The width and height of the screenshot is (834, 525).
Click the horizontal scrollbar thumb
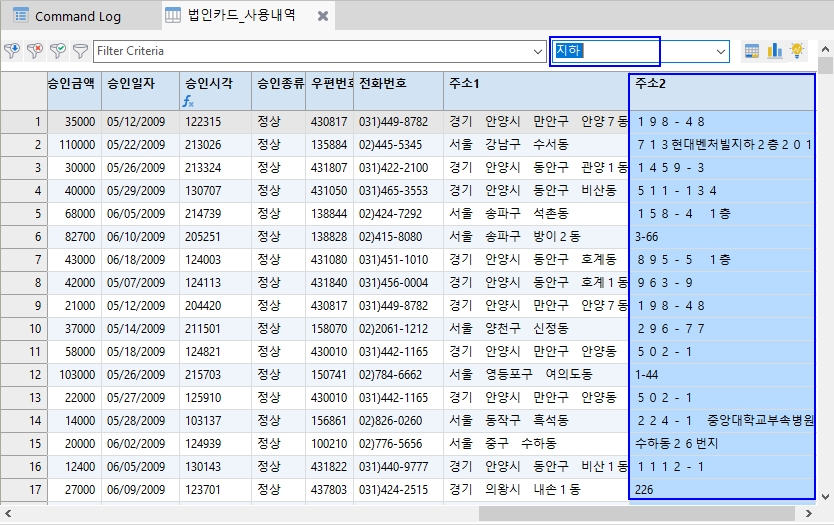click(x=637, y=513)
